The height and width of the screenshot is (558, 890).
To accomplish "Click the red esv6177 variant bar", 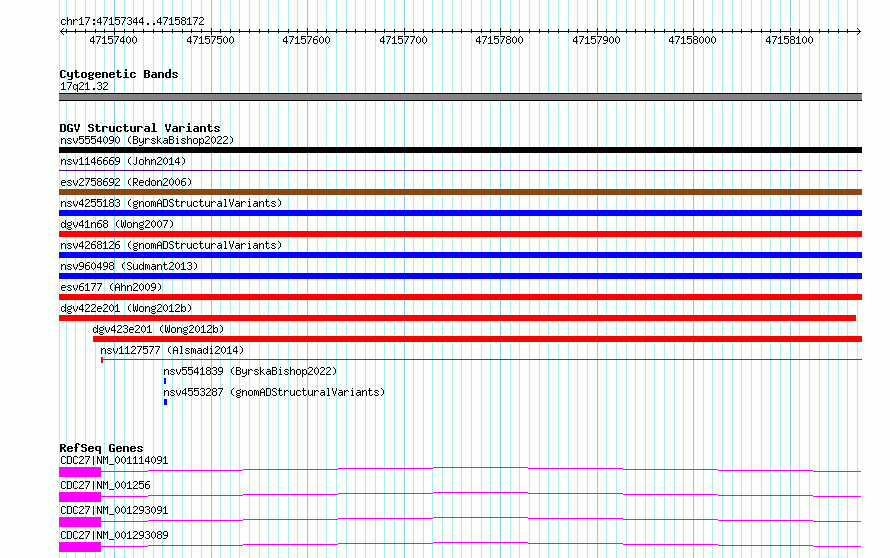I will [460, 297].
